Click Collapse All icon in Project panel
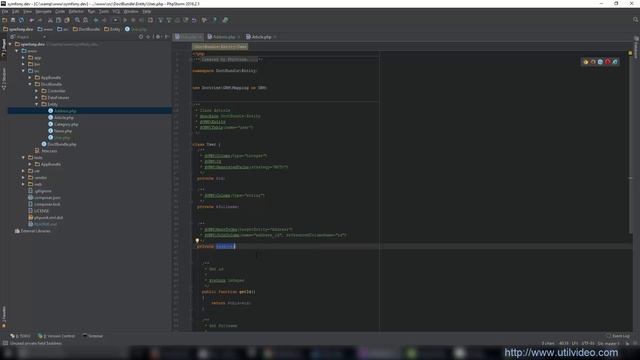This screenshot has height=360, width=640. pyautogui.click(x=148, y=37)
